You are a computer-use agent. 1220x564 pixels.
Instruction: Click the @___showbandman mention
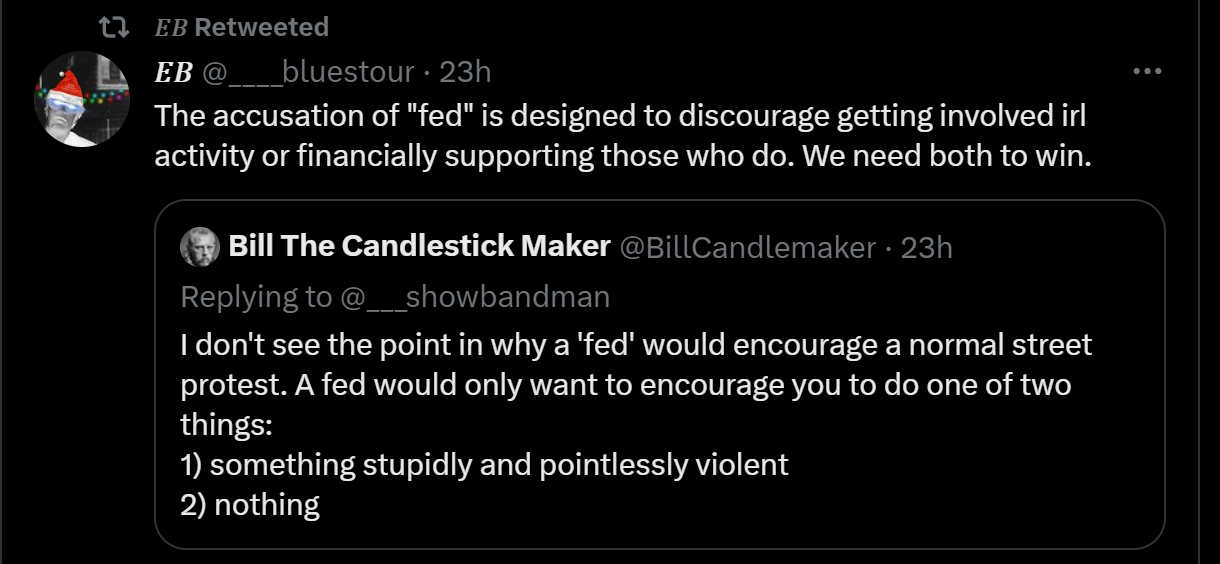click(x=475, y=296)
